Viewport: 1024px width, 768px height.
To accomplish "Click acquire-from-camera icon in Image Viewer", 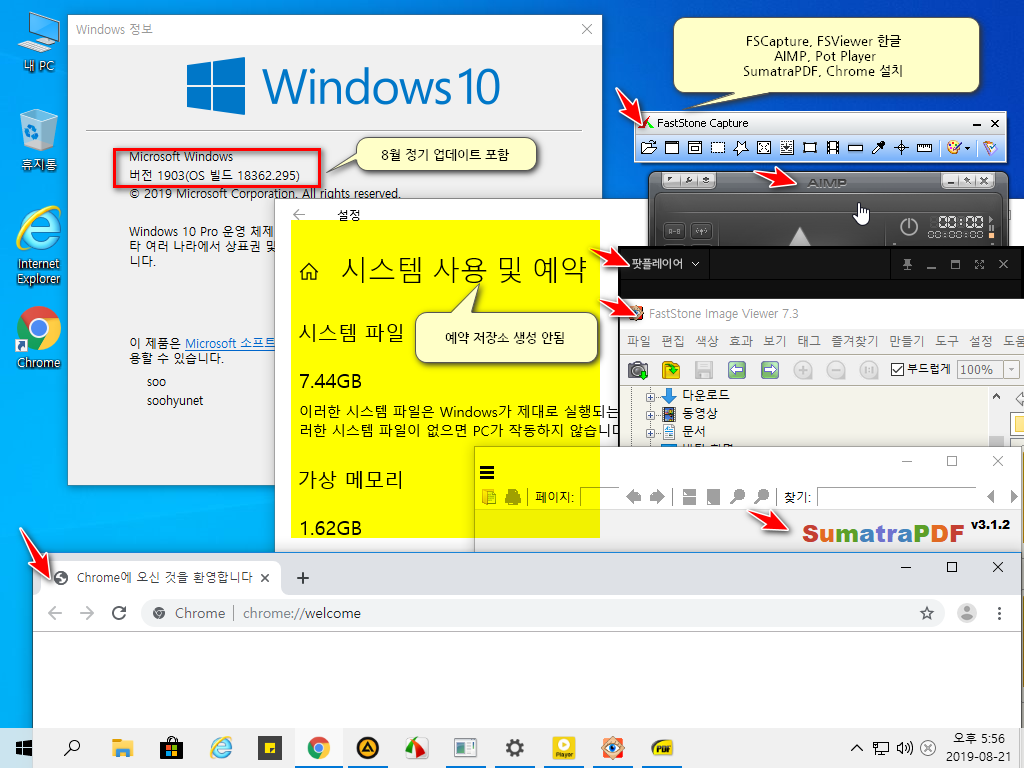I will click(x=638, y=370).
